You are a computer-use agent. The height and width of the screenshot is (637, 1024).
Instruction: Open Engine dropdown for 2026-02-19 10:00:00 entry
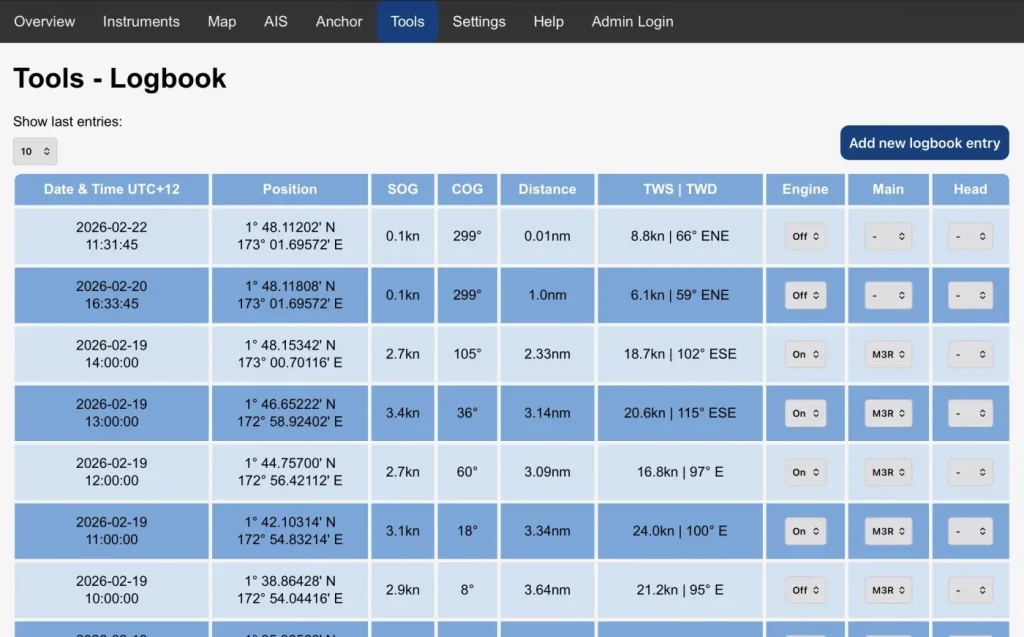click(805, 590)
